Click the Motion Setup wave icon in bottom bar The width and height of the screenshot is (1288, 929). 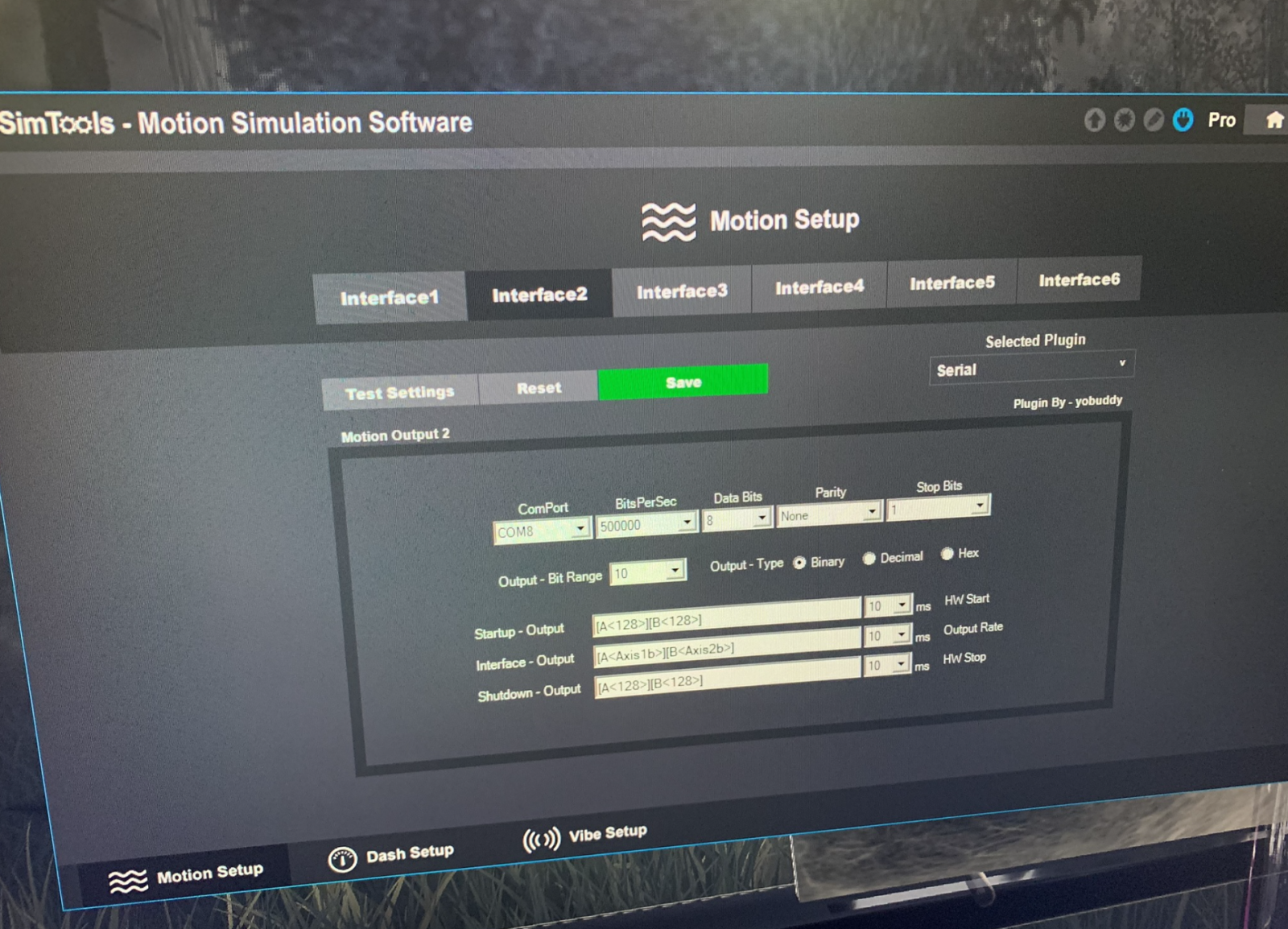tap(128, 882)
